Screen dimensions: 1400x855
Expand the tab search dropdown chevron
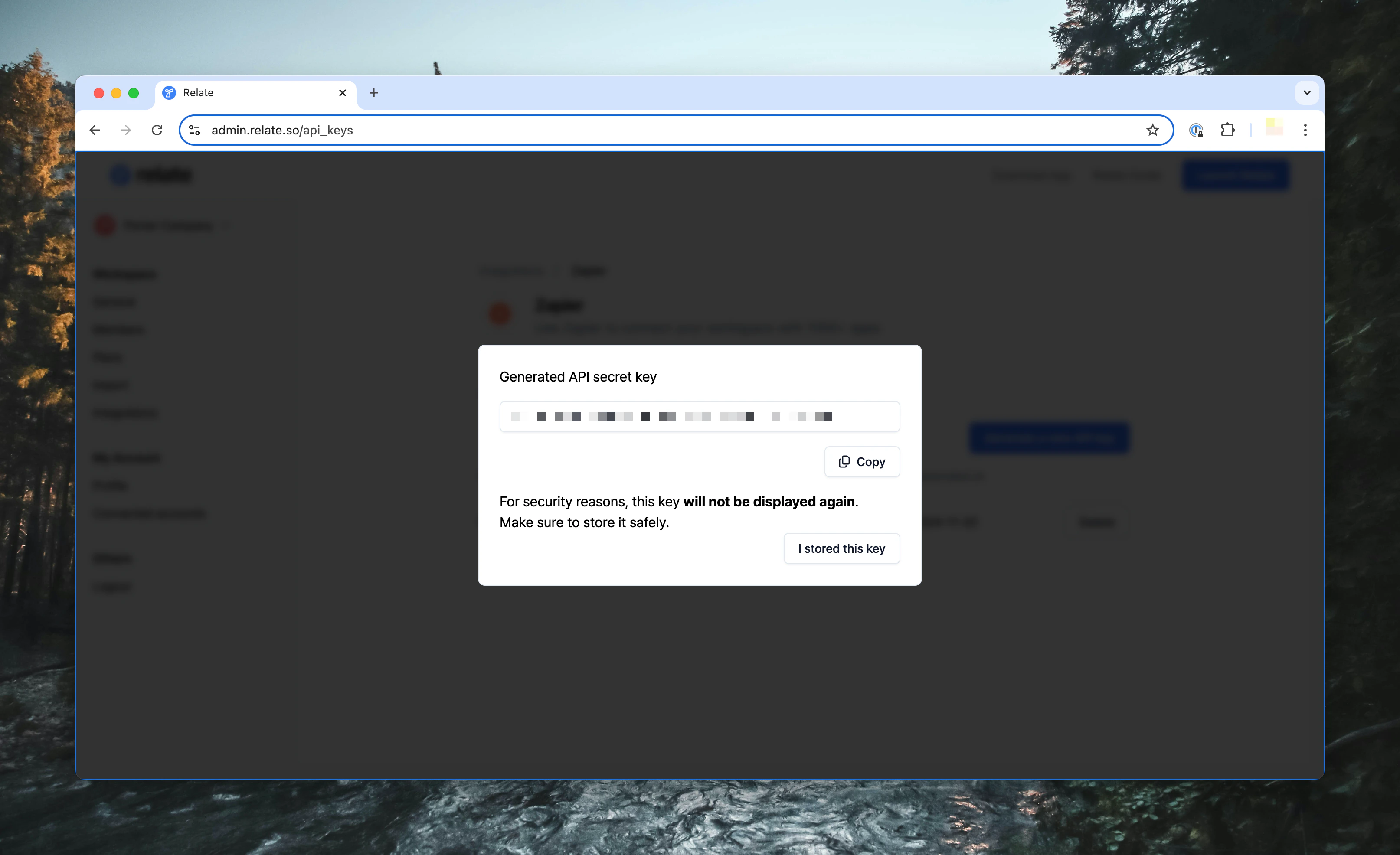[1306, 93]
